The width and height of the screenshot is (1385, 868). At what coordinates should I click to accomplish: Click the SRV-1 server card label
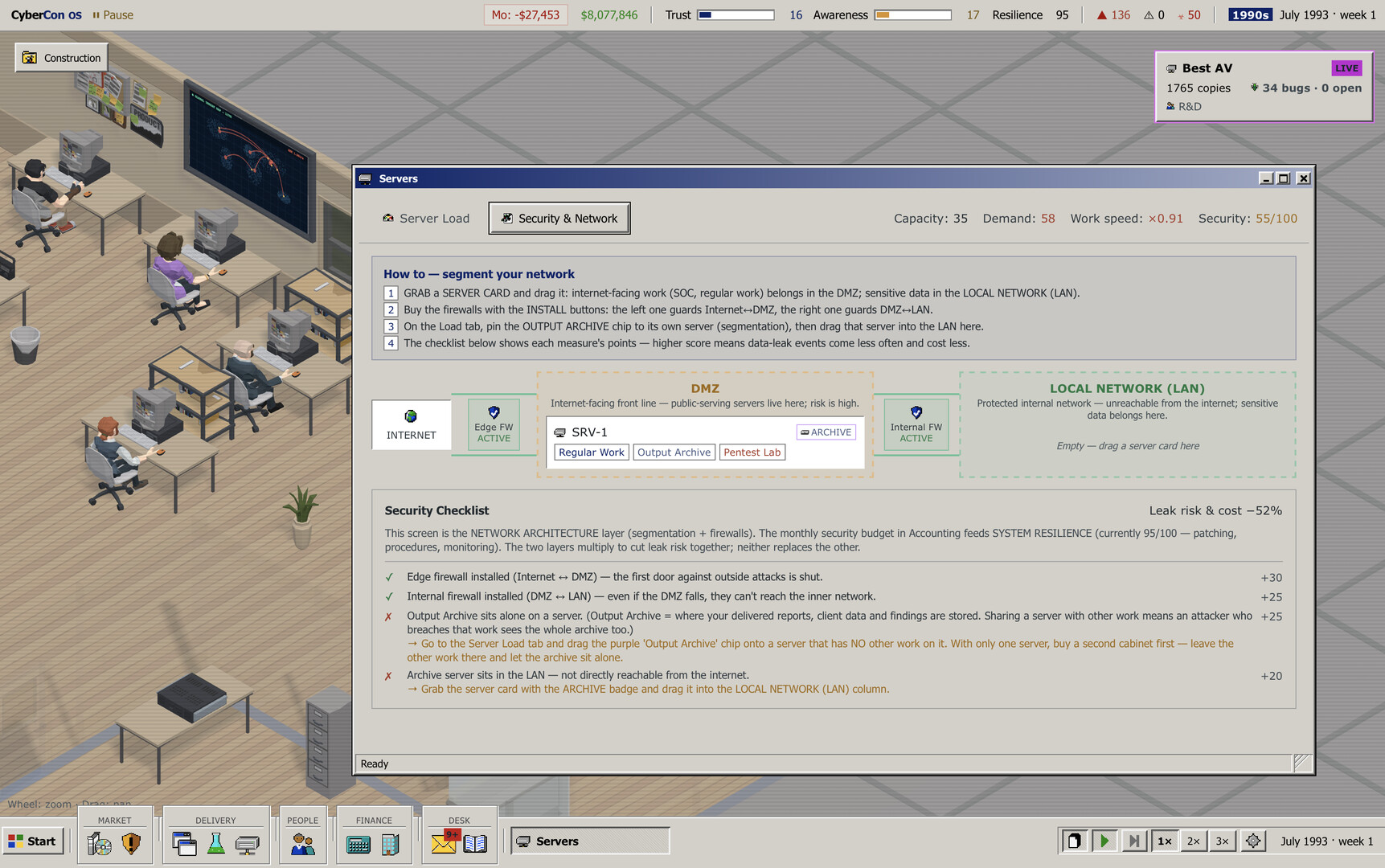point(589,432)
